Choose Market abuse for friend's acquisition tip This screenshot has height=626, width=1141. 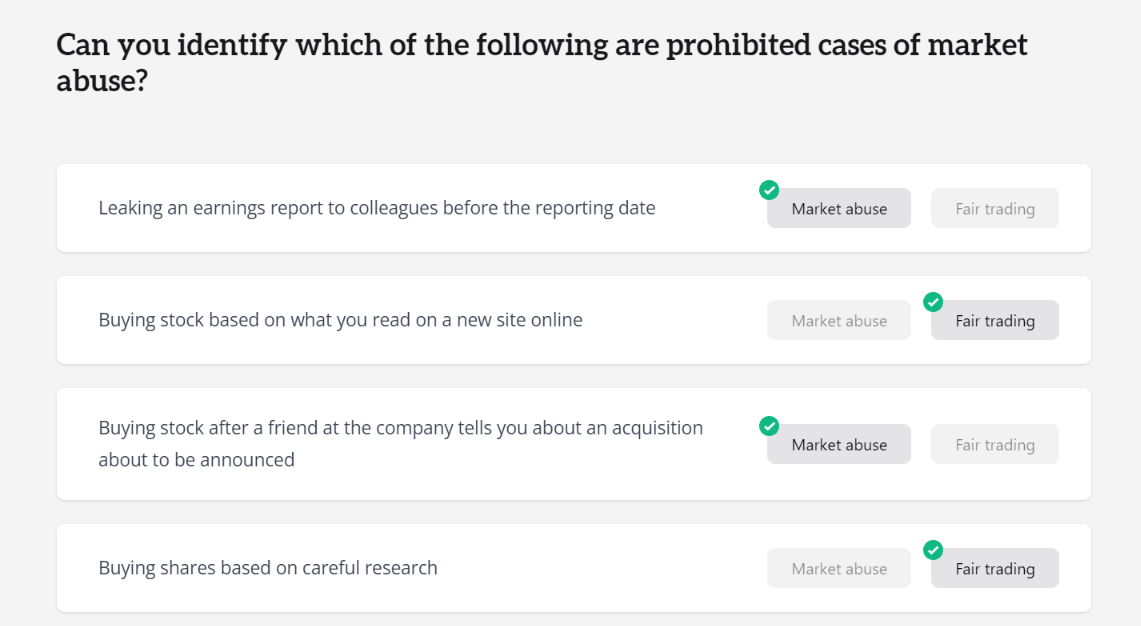point(839,444)
